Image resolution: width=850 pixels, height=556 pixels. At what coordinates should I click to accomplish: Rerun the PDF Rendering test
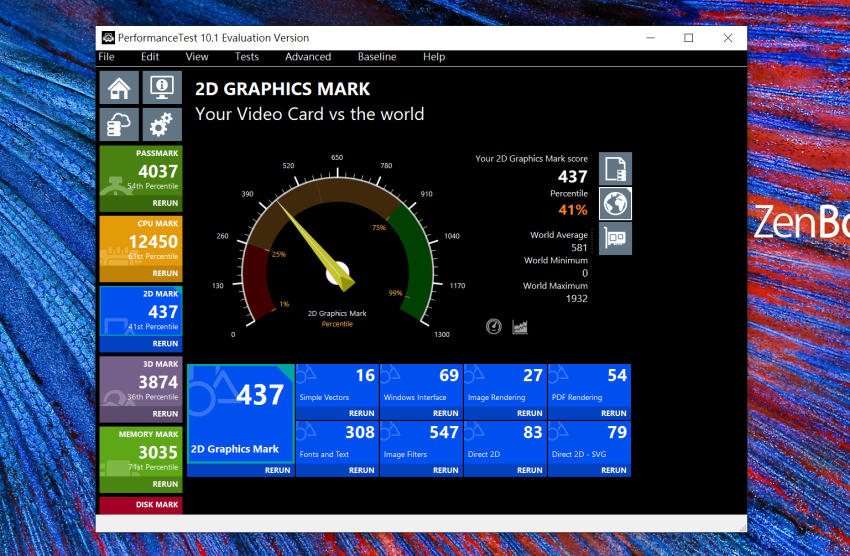tap(614, 413)
